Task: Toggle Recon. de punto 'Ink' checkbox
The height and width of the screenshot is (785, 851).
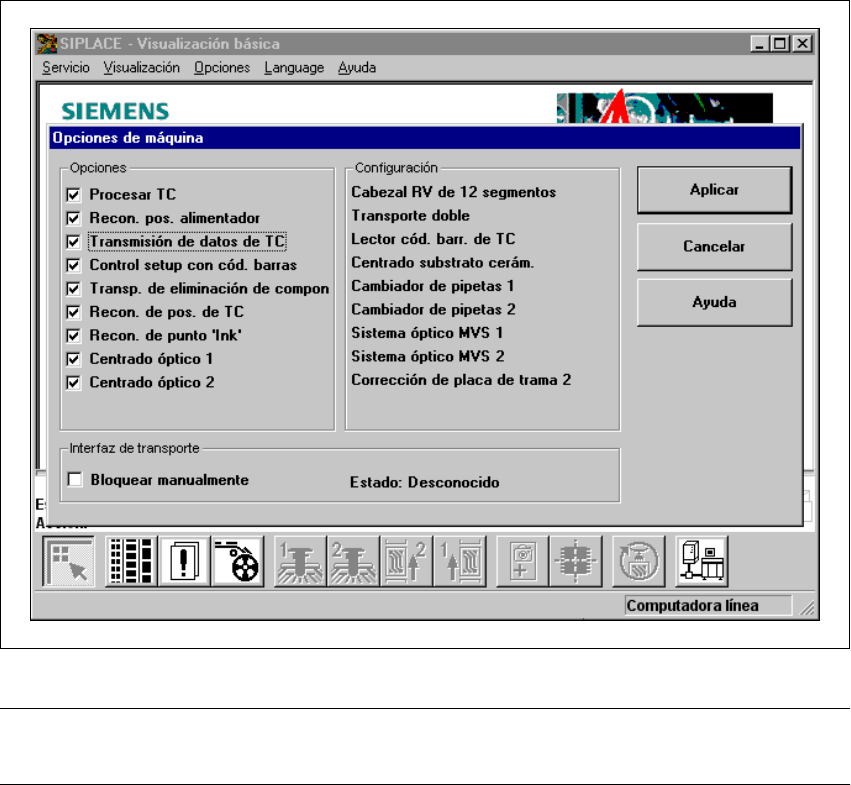Action: click(73, 335)
